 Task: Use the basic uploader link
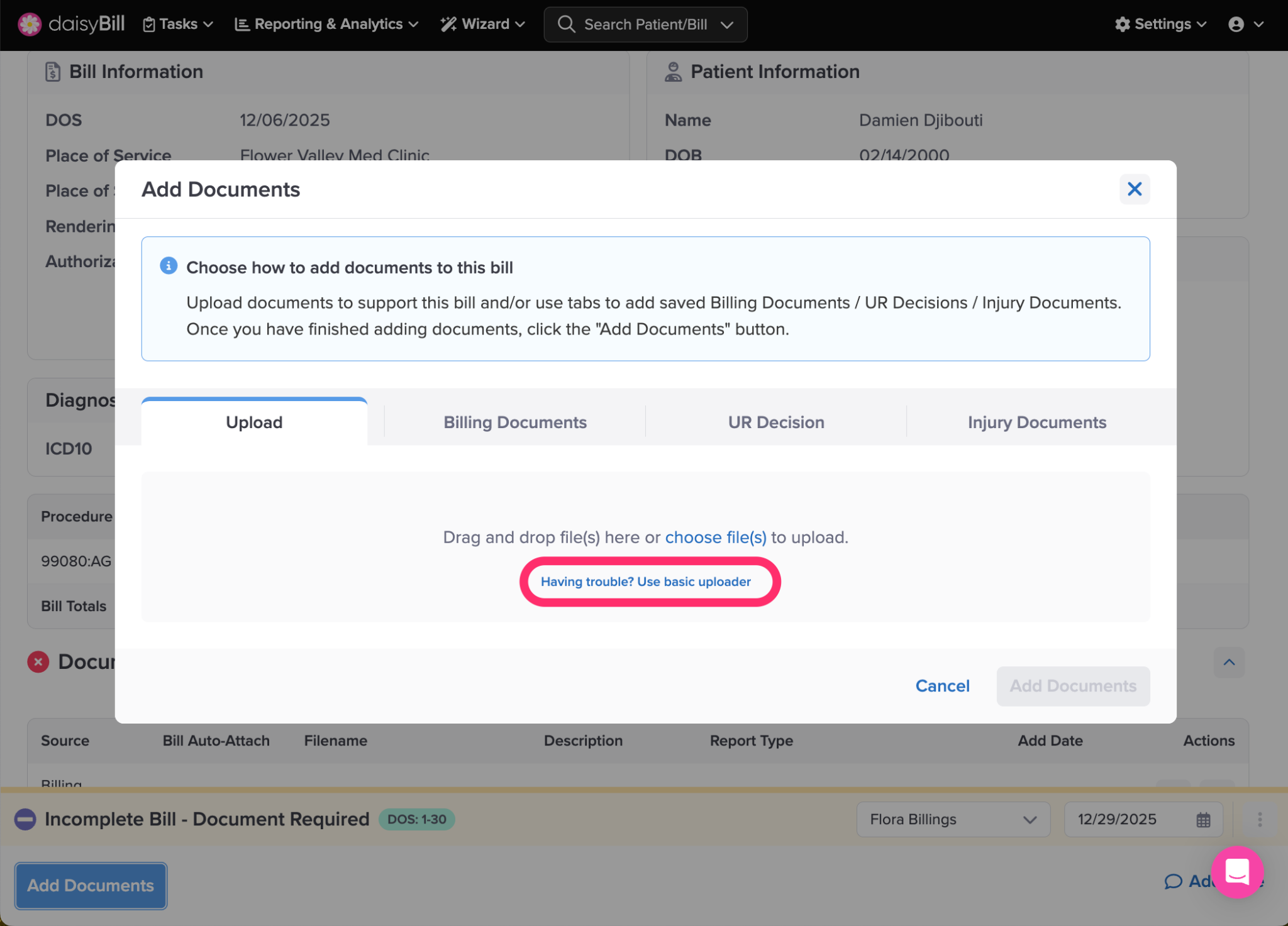click(x=645, y=582)
